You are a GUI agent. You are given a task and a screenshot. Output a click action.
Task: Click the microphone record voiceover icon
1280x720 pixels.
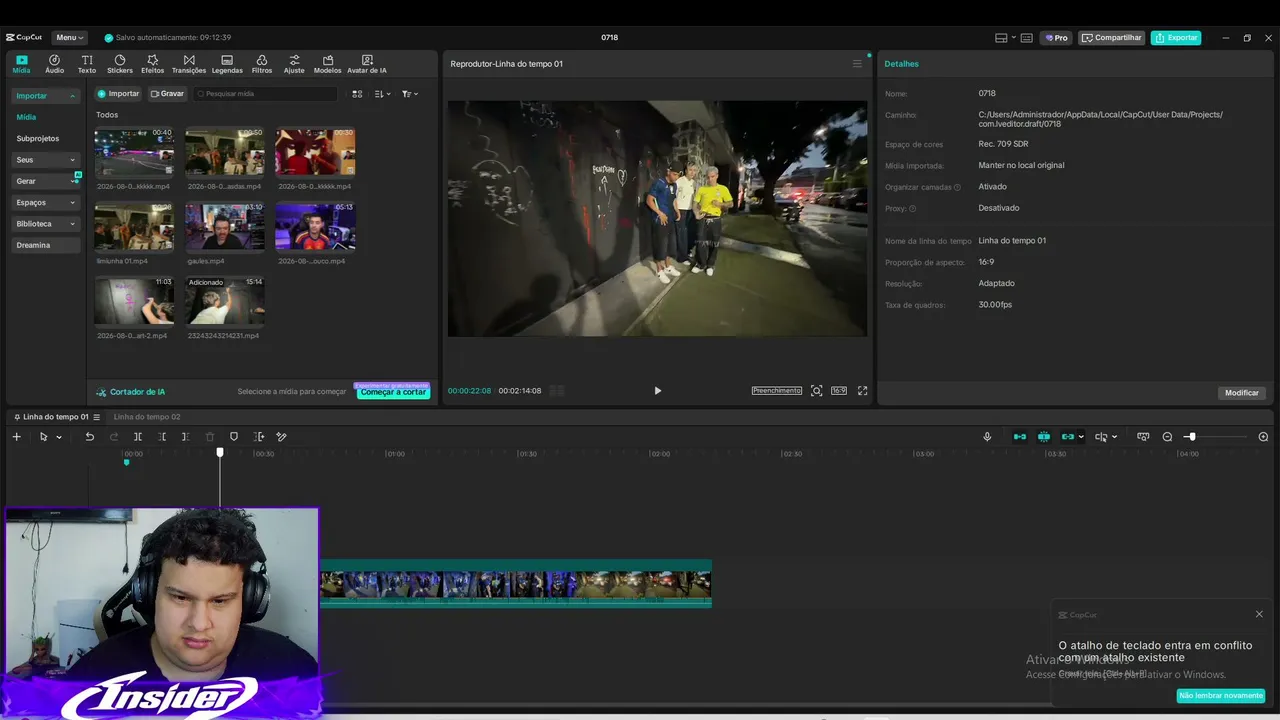tap(987, 437)
